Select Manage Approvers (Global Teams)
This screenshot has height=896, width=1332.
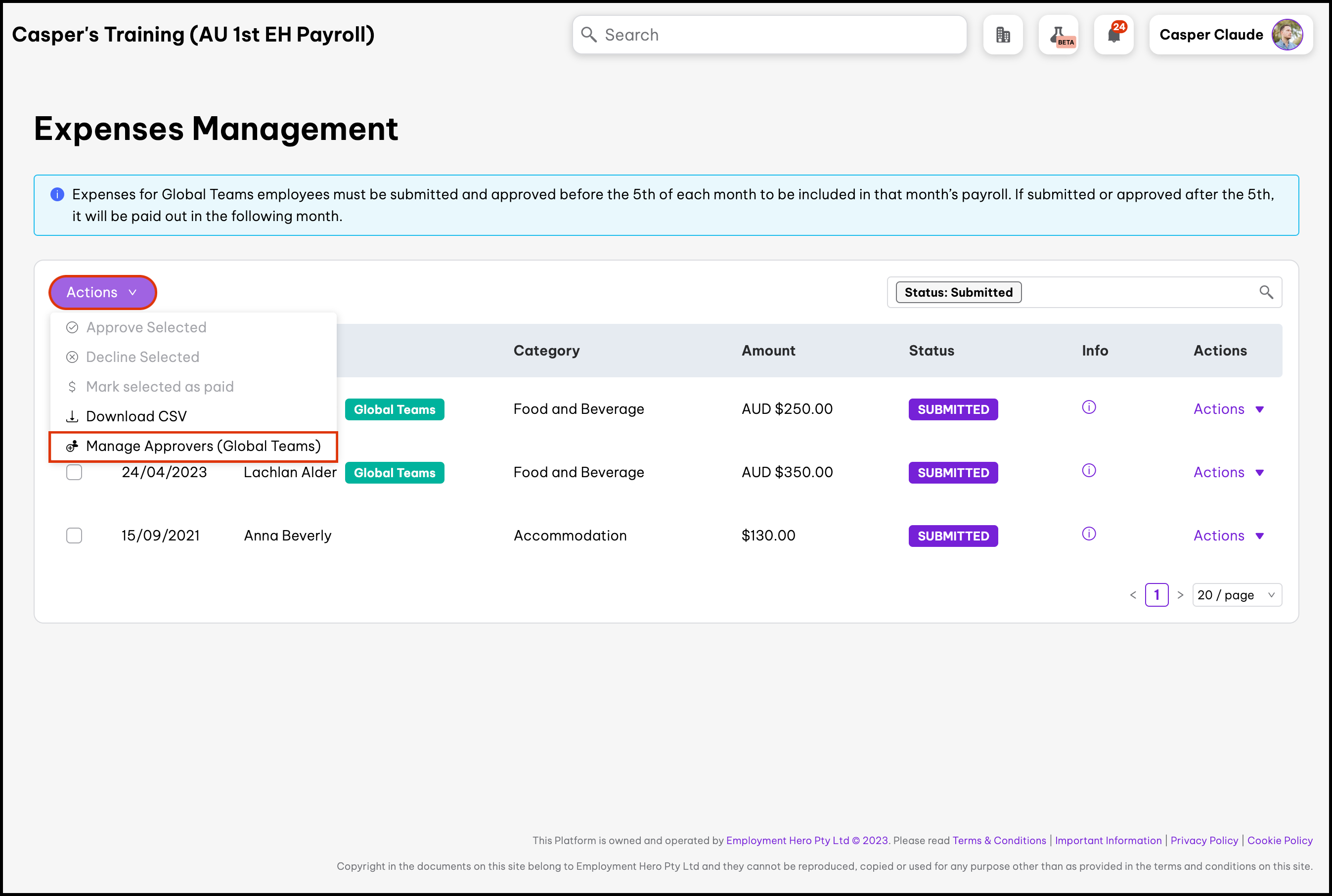point(203,447)
